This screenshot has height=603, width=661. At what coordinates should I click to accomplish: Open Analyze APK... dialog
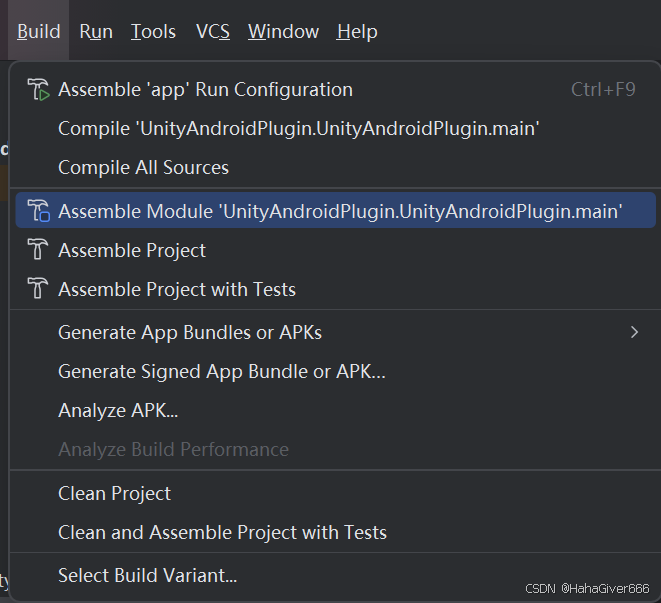(x=336, y=410)
